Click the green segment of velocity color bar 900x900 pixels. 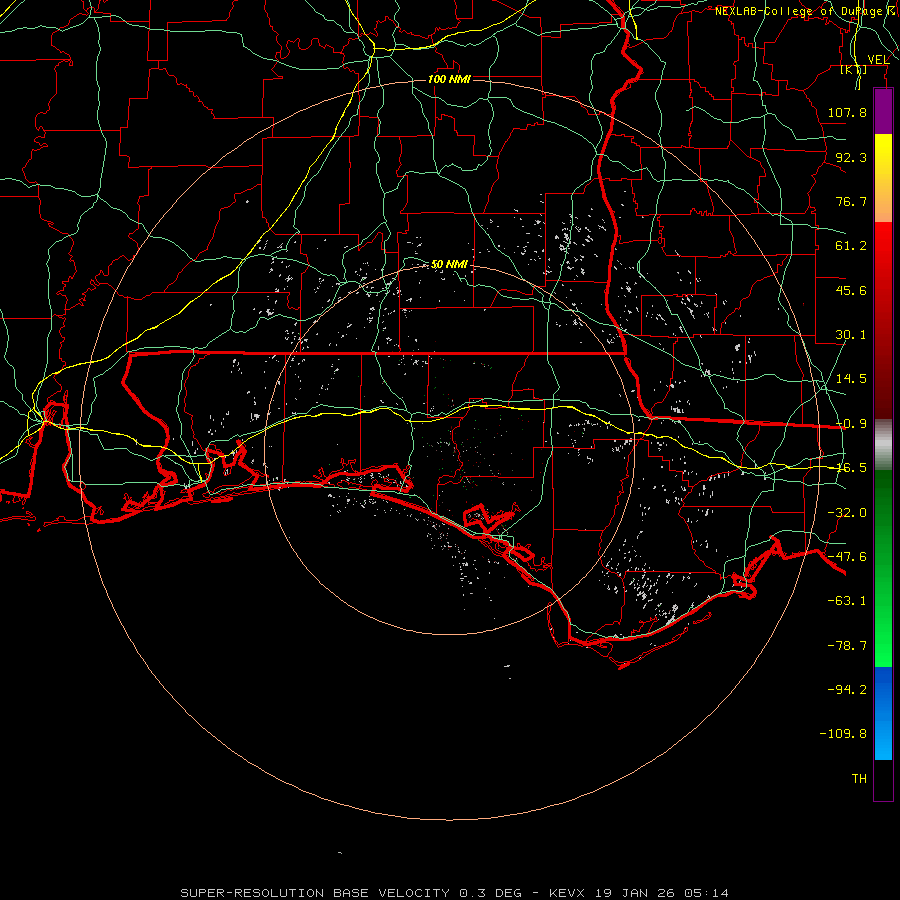click(883, 568)
